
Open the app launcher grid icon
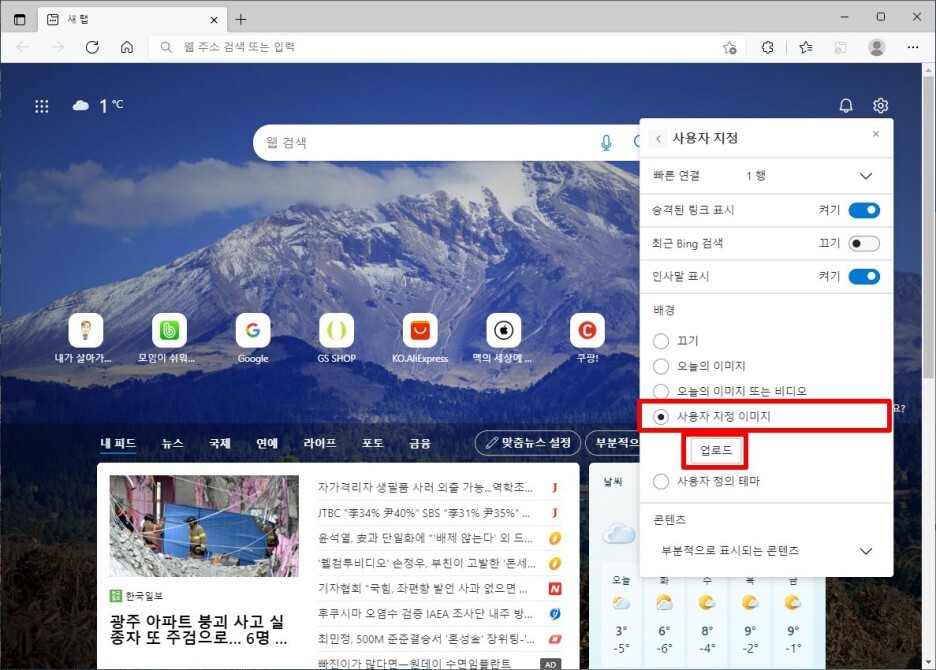[x=42, y=106]
